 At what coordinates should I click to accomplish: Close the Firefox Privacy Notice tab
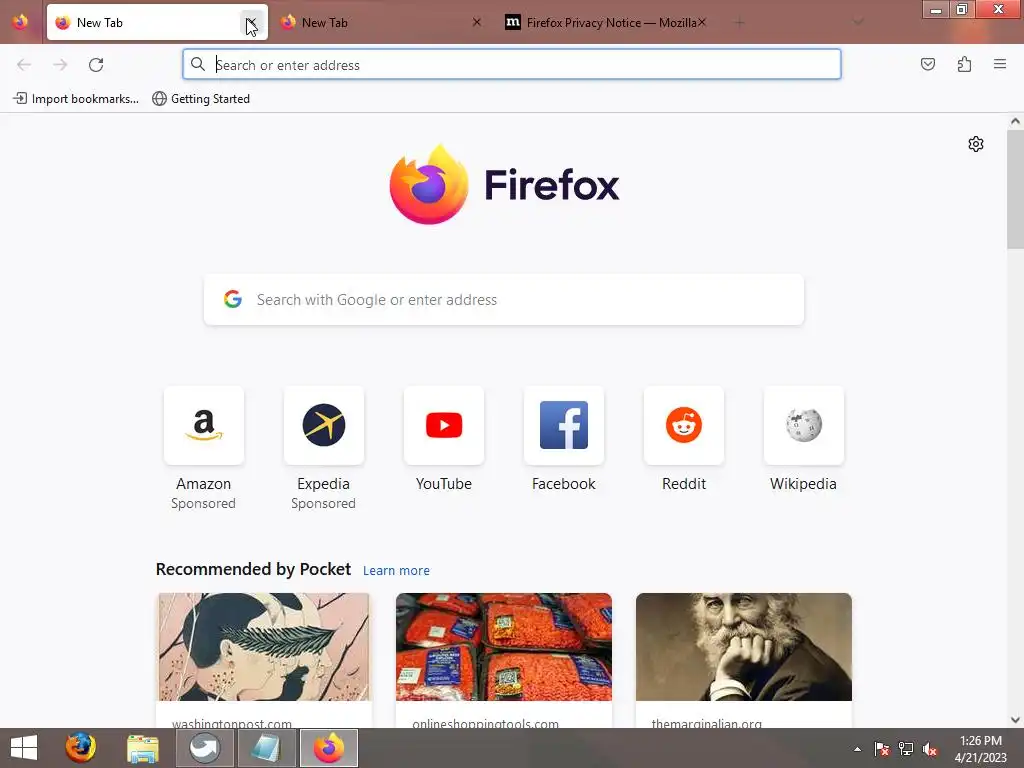[701, 22]
